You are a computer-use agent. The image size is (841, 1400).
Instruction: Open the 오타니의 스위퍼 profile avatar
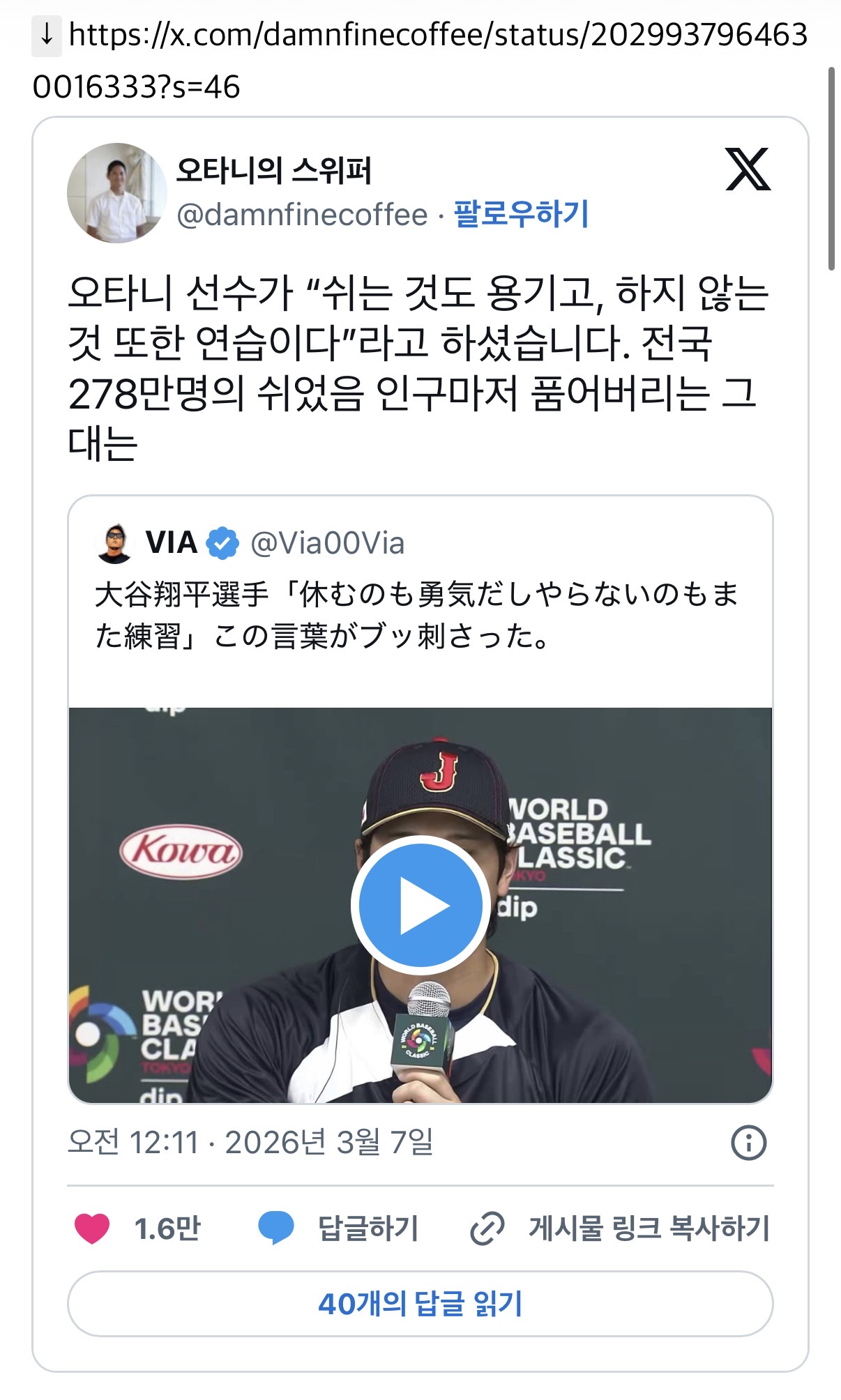[117, 193]
